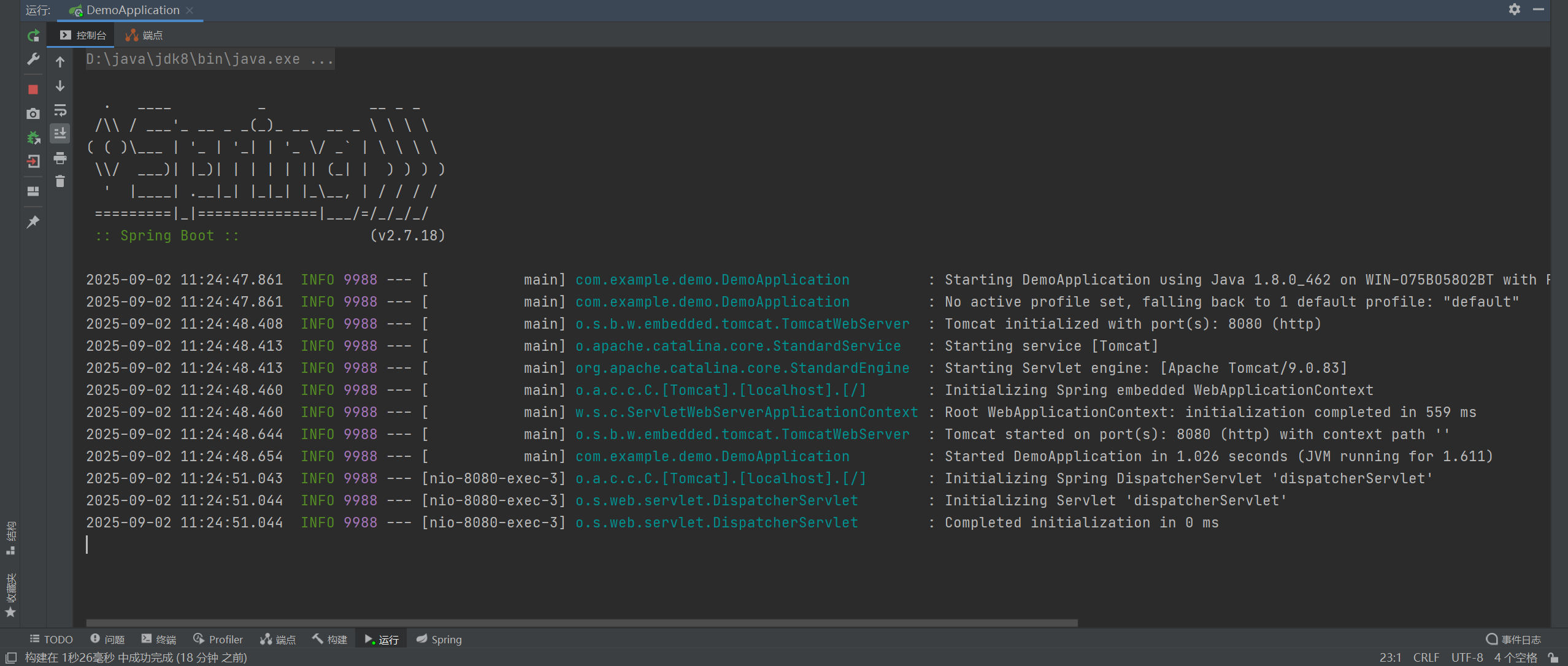
Task: Open the TODO tool window
Action: pyautogui.click(x=52, y=639)
